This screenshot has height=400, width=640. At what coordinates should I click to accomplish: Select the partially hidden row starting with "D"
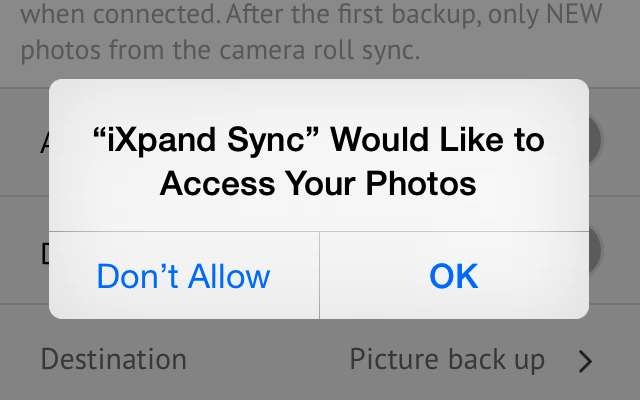(44, 253)
